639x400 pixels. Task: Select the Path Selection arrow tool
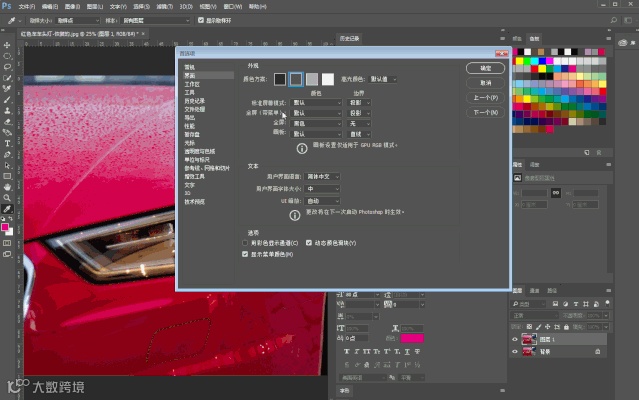tap(7, 165)
